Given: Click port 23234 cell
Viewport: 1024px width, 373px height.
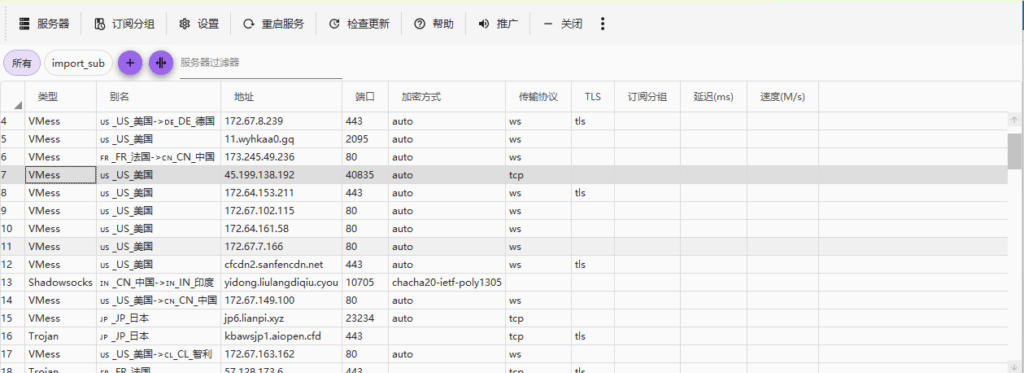Looking at the screenshot, I should 365,318.
